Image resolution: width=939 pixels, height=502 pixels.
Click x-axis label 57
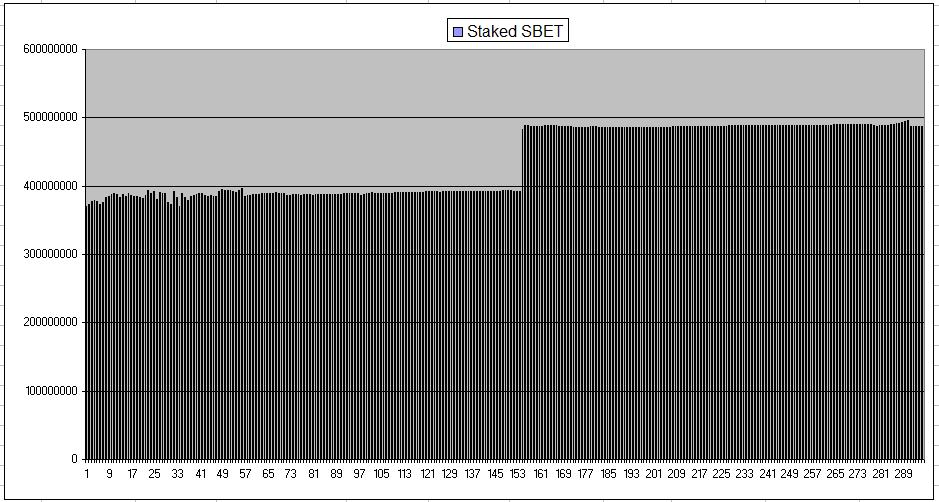(x=246, y=474)
